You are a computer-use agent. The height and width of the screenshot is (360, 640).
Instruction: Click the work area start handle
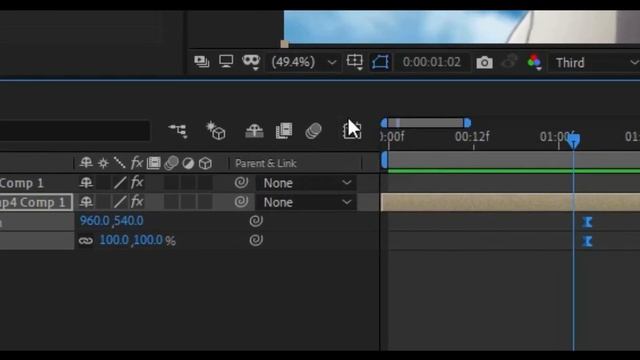click(384, 160)
